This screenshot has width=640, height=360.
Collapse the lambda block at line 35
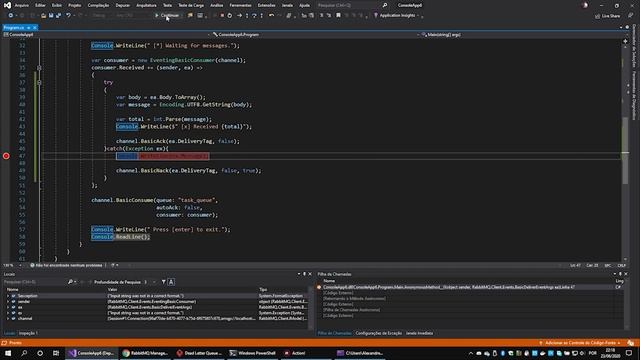click(39, 68)
